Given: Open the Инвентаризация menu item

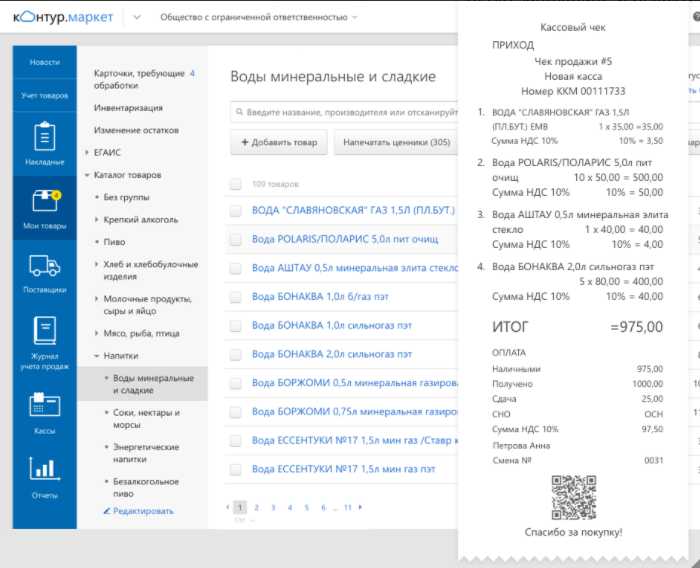Looking at the screenshot, I should 128,108.
